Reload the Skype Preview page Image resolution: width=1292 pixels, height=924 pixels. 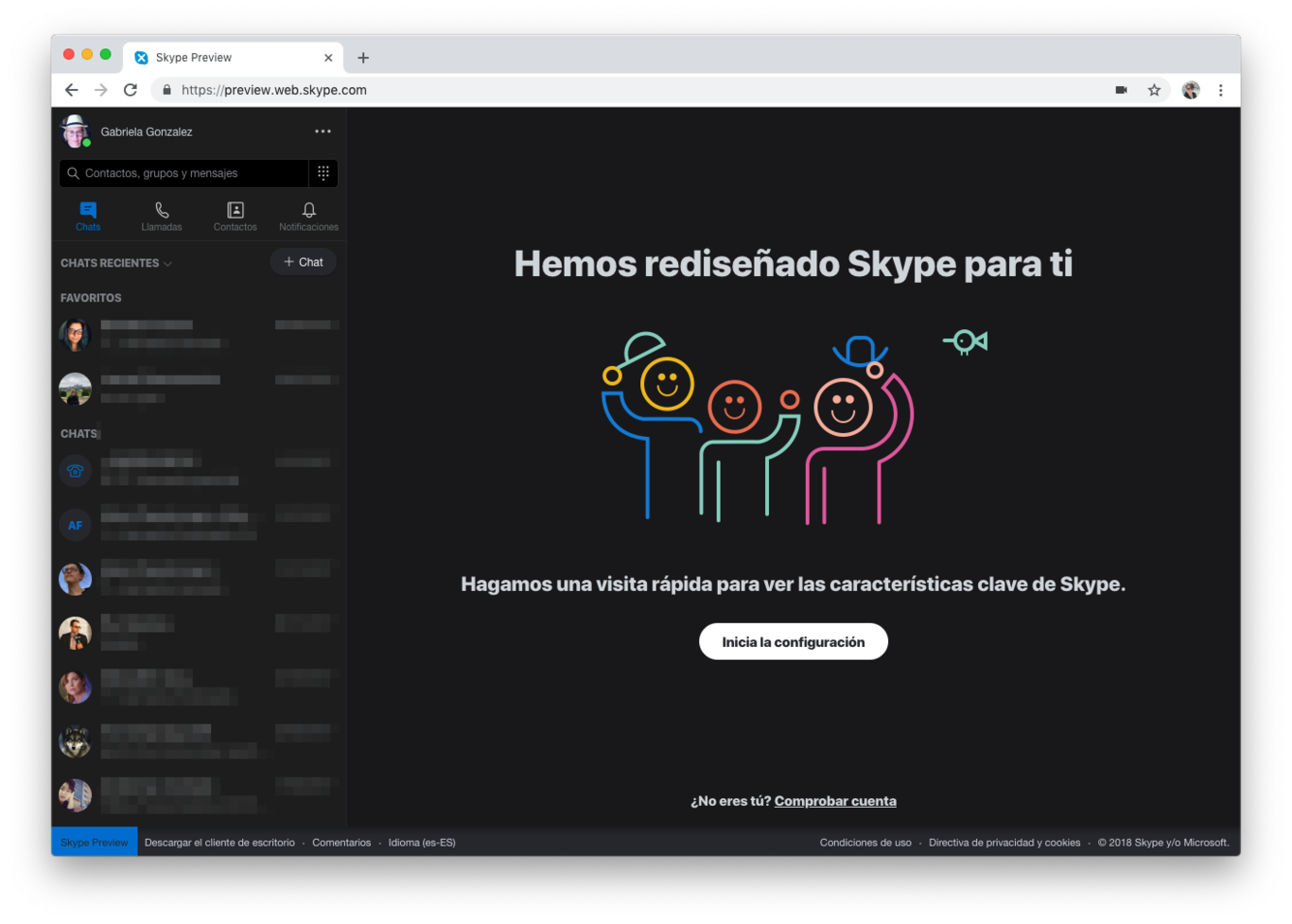131,90
